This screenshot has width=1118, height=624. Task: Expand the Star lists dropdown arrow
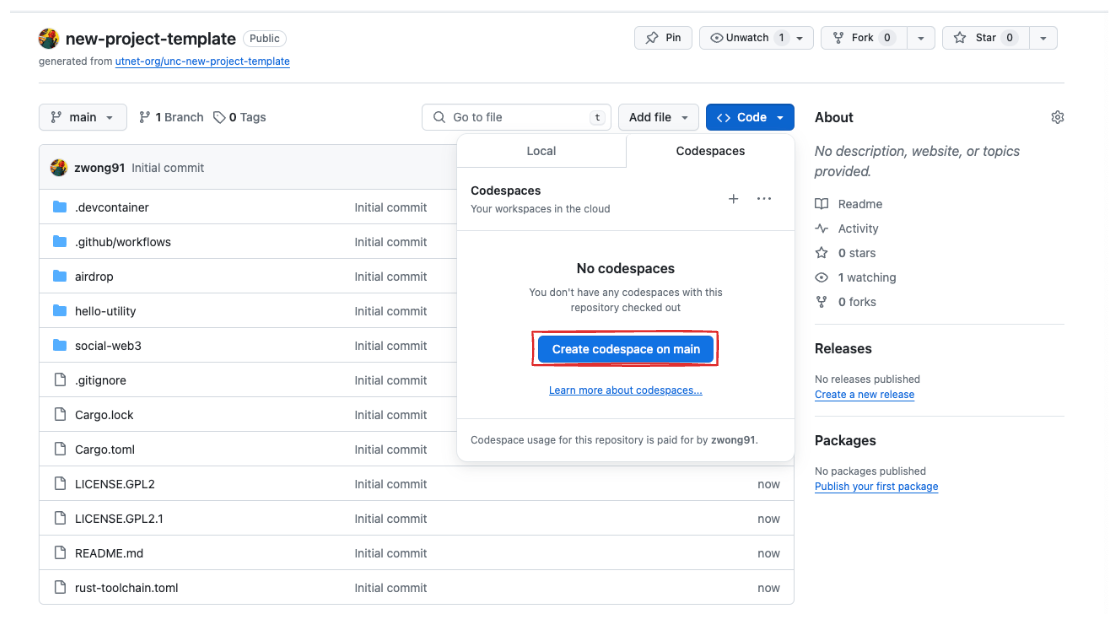coord(1043,38)
